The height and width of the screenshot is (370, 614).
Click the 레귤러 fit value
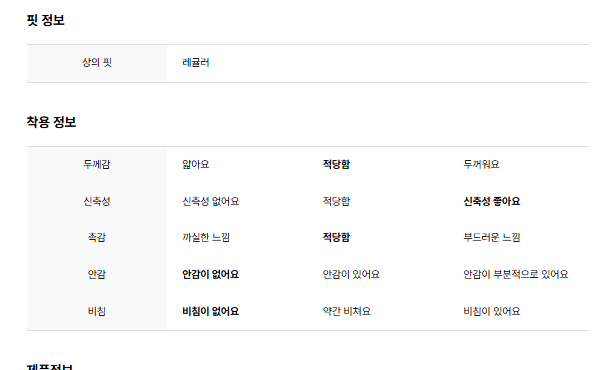tap(196, 63)
